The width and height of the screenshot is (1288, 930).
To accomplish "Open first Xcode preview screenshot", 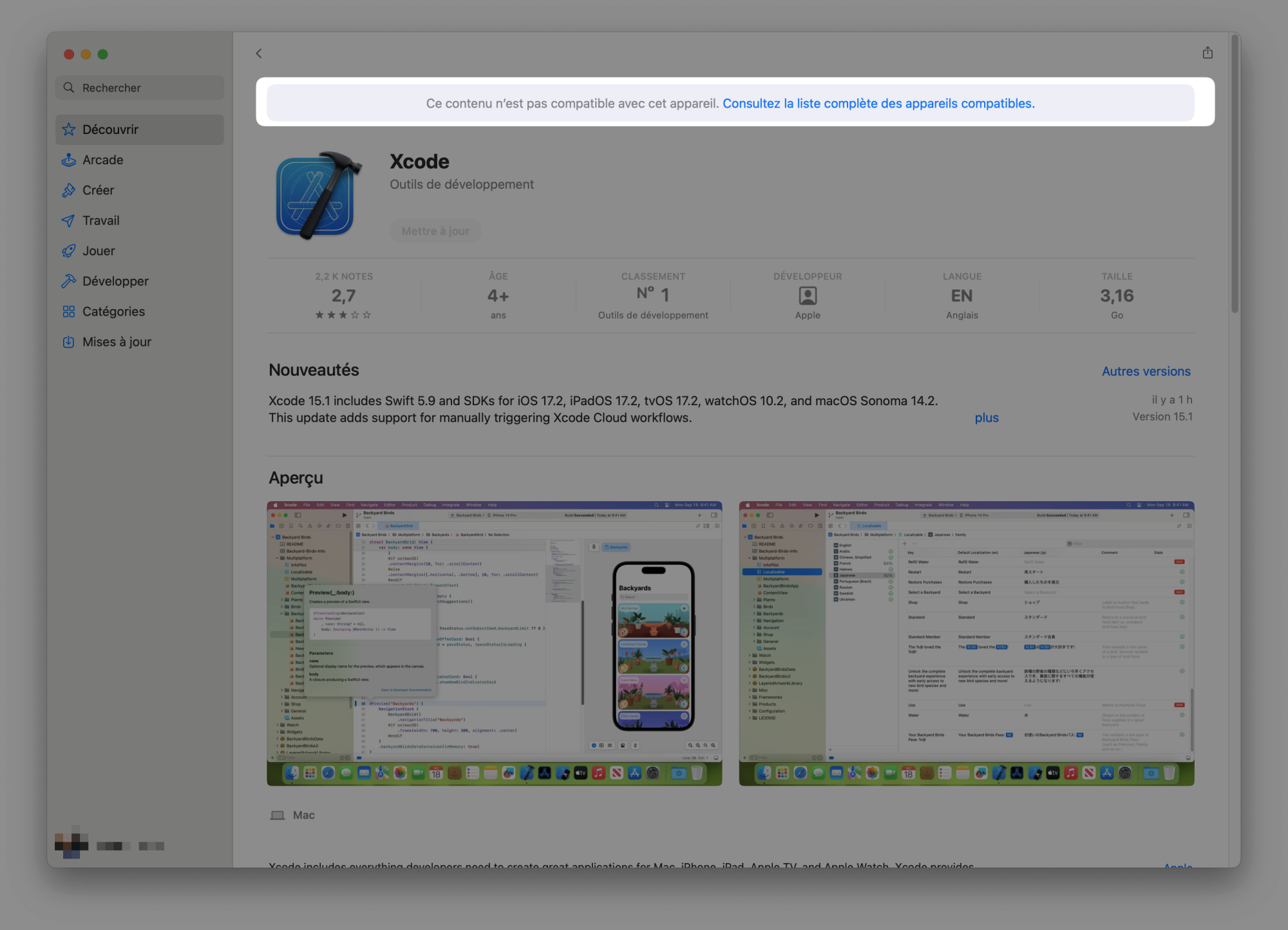I will pos(495,643).
